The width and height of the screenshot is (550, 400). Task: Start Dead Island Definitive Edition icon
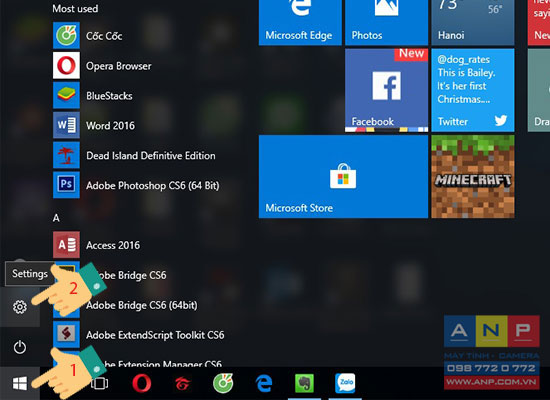click(x=66, y=155)
